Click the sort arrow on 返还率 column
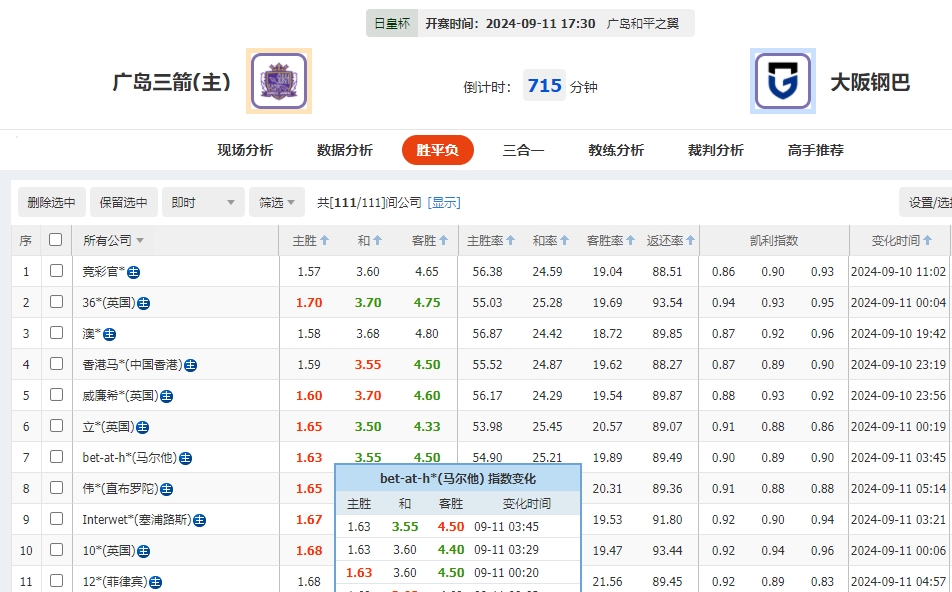Viewport: 952px width, 592px height. [691, 240]
